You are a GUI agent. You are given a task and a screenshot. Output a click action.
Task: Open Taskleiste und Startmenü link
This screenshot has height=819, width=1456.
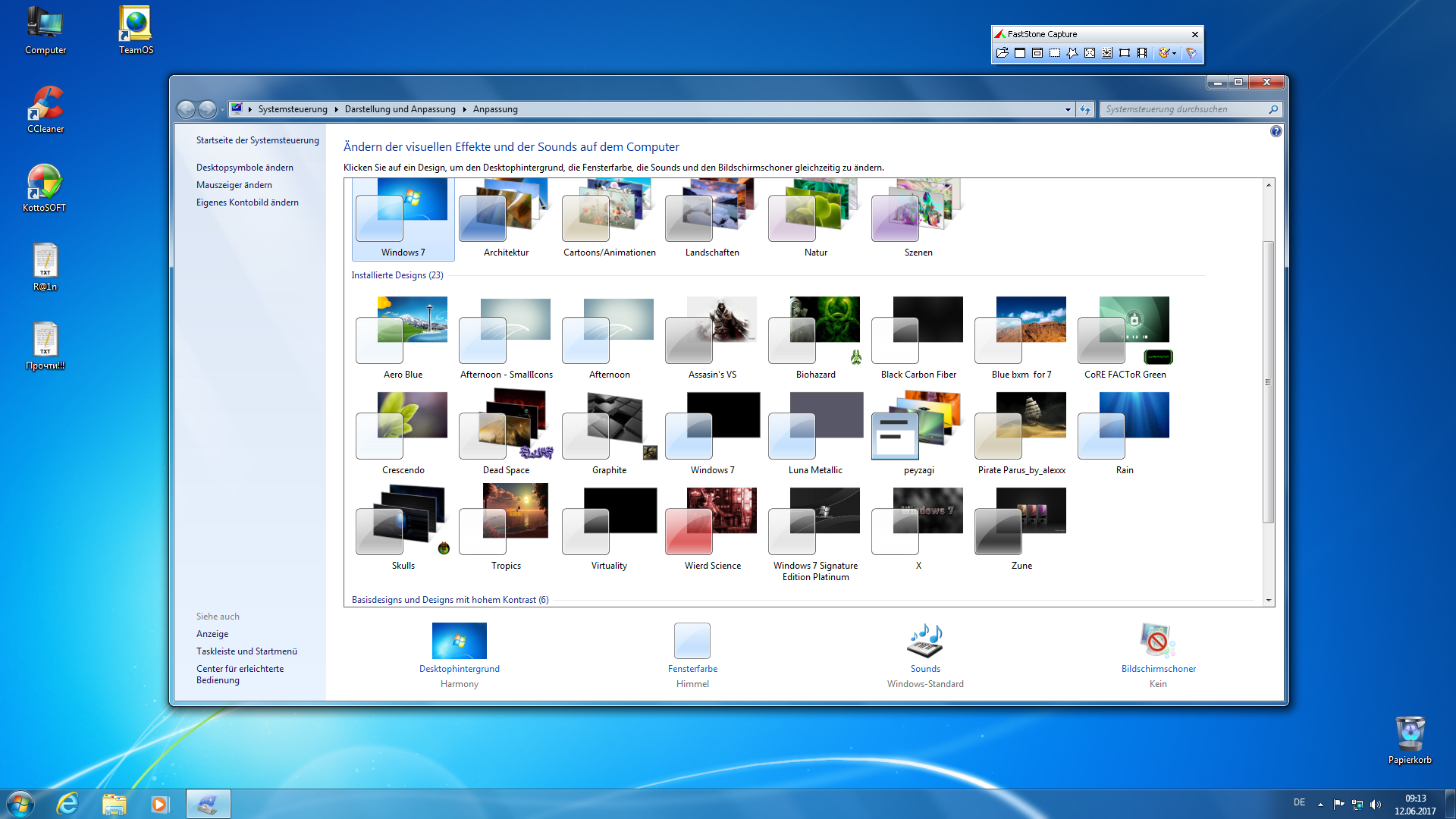[246, 651]
